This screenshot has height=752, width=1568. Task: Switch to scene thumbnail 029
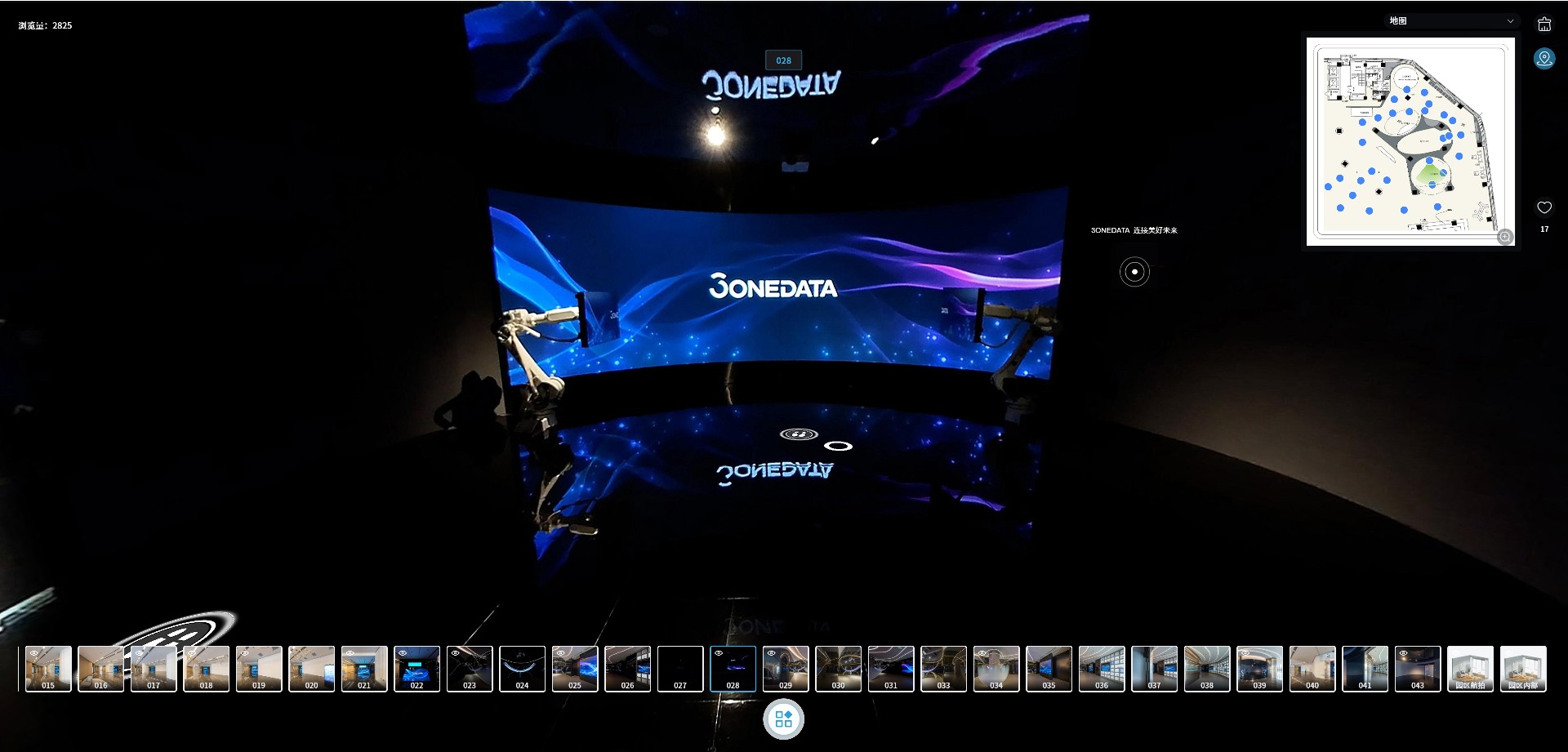point(786,669)
